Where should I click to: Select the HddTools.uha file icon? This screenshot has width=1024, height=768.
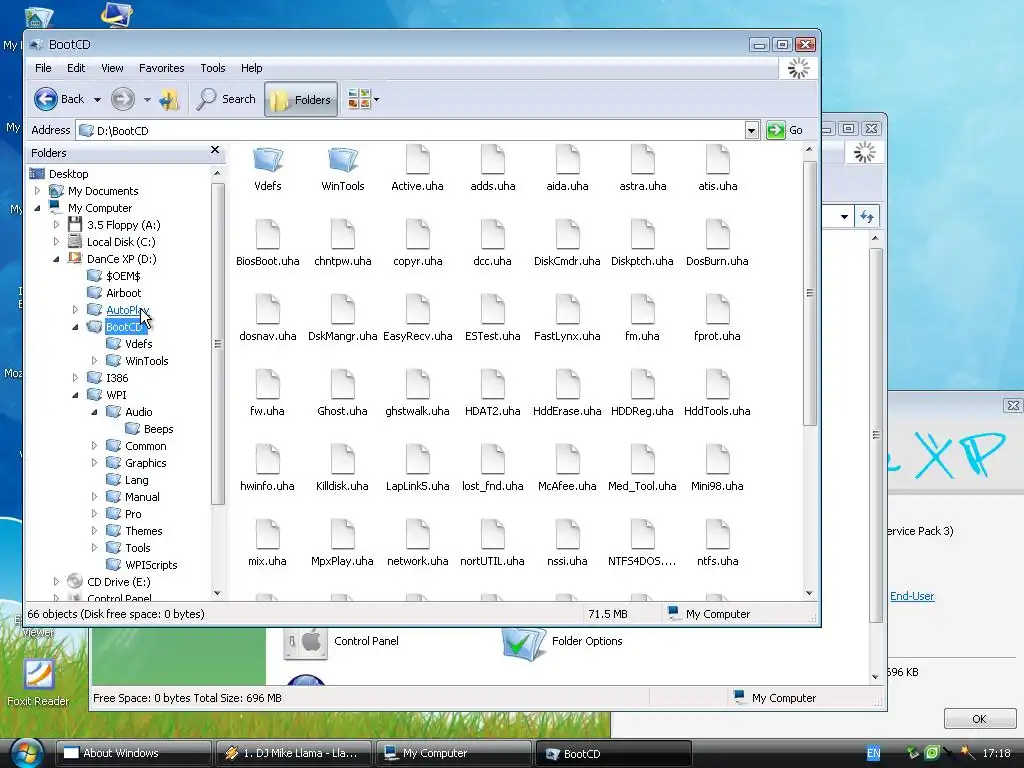coord(718,385)
